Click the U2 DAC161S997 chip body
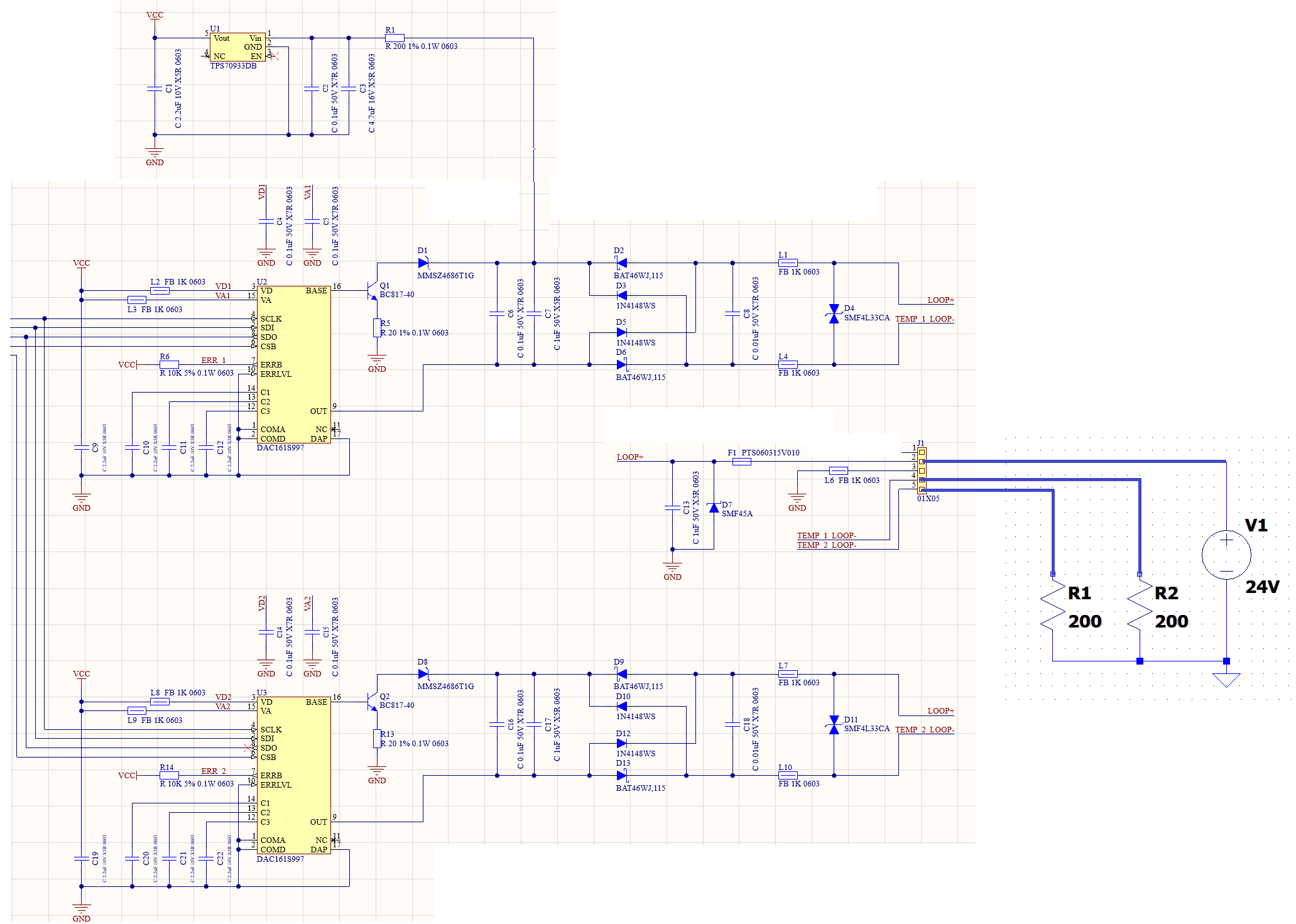This screenshot has height=924, width=1296. [x=293, y=365]
